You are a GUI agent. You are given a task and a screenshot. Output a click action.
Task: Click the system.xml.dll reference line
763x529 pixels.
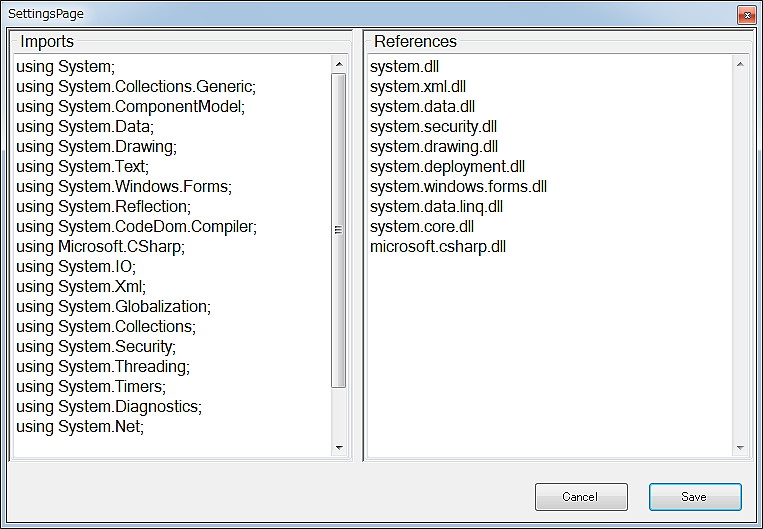pyautogui.click(x=418, y=87)
